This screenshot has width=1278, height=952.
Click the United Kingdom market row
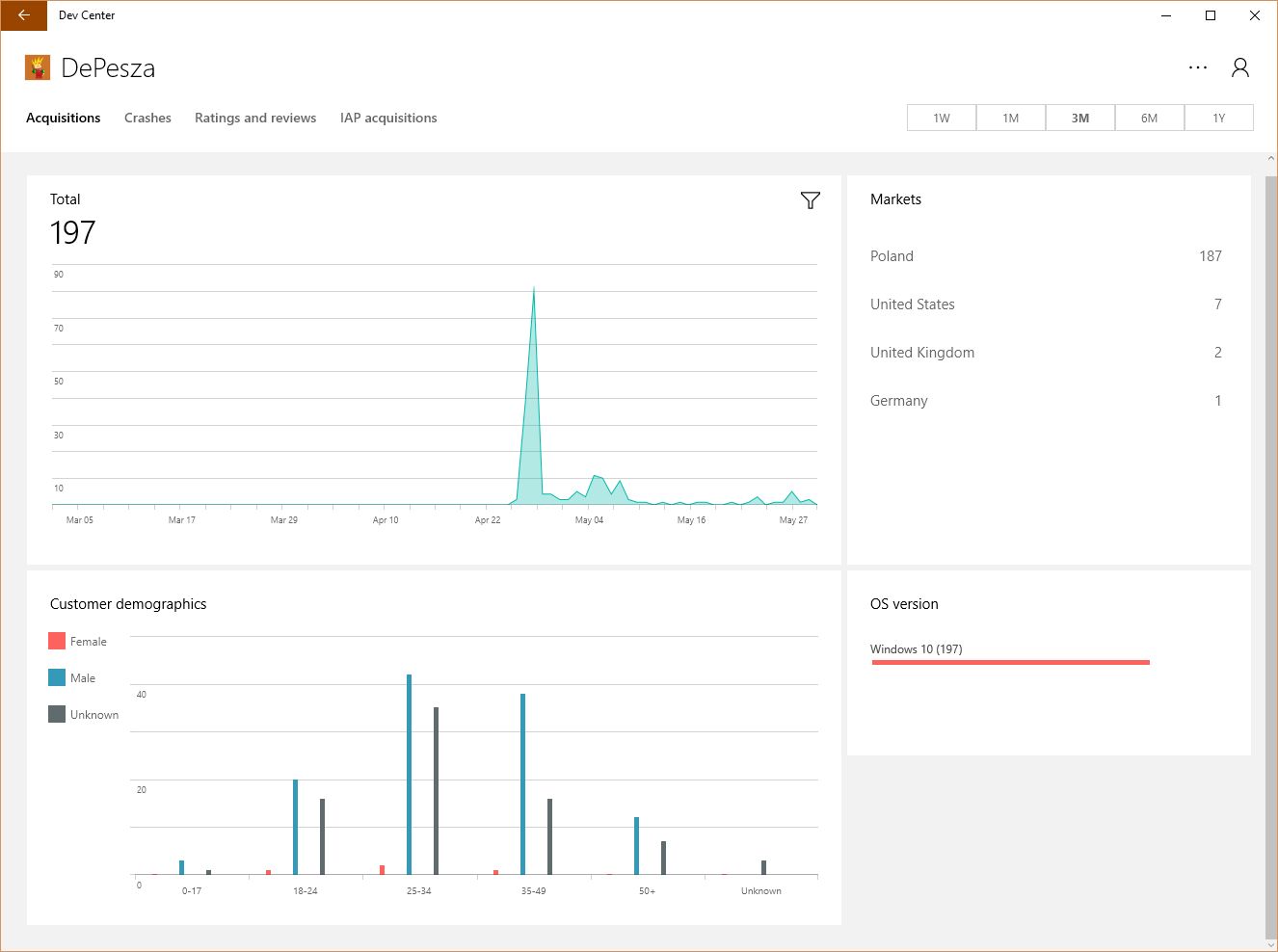pos(1046,353)
